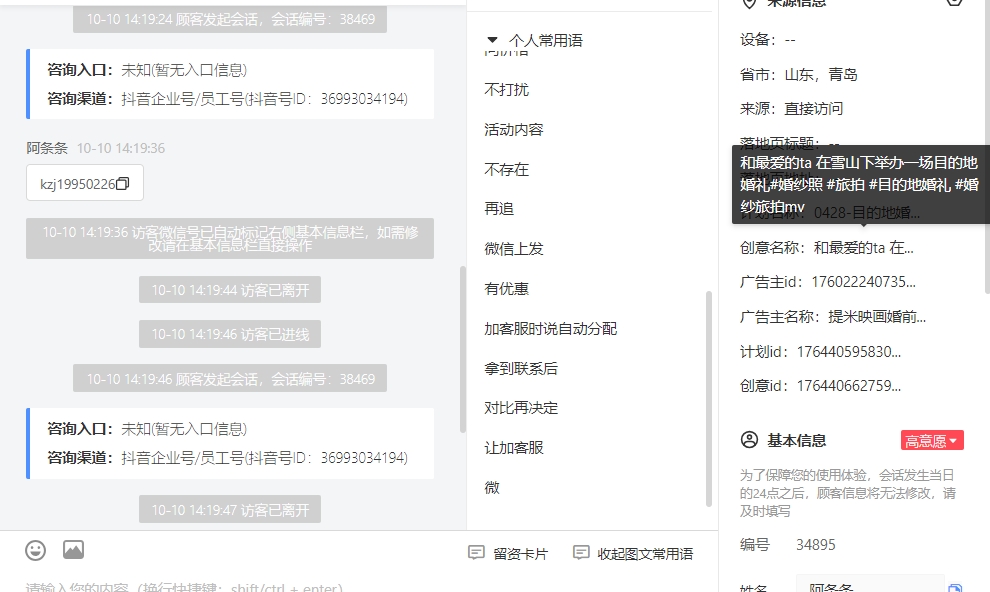The image size is (990, 592).
Task: Open the 高意愿 intent dropdown
Action: click(932, 441)
